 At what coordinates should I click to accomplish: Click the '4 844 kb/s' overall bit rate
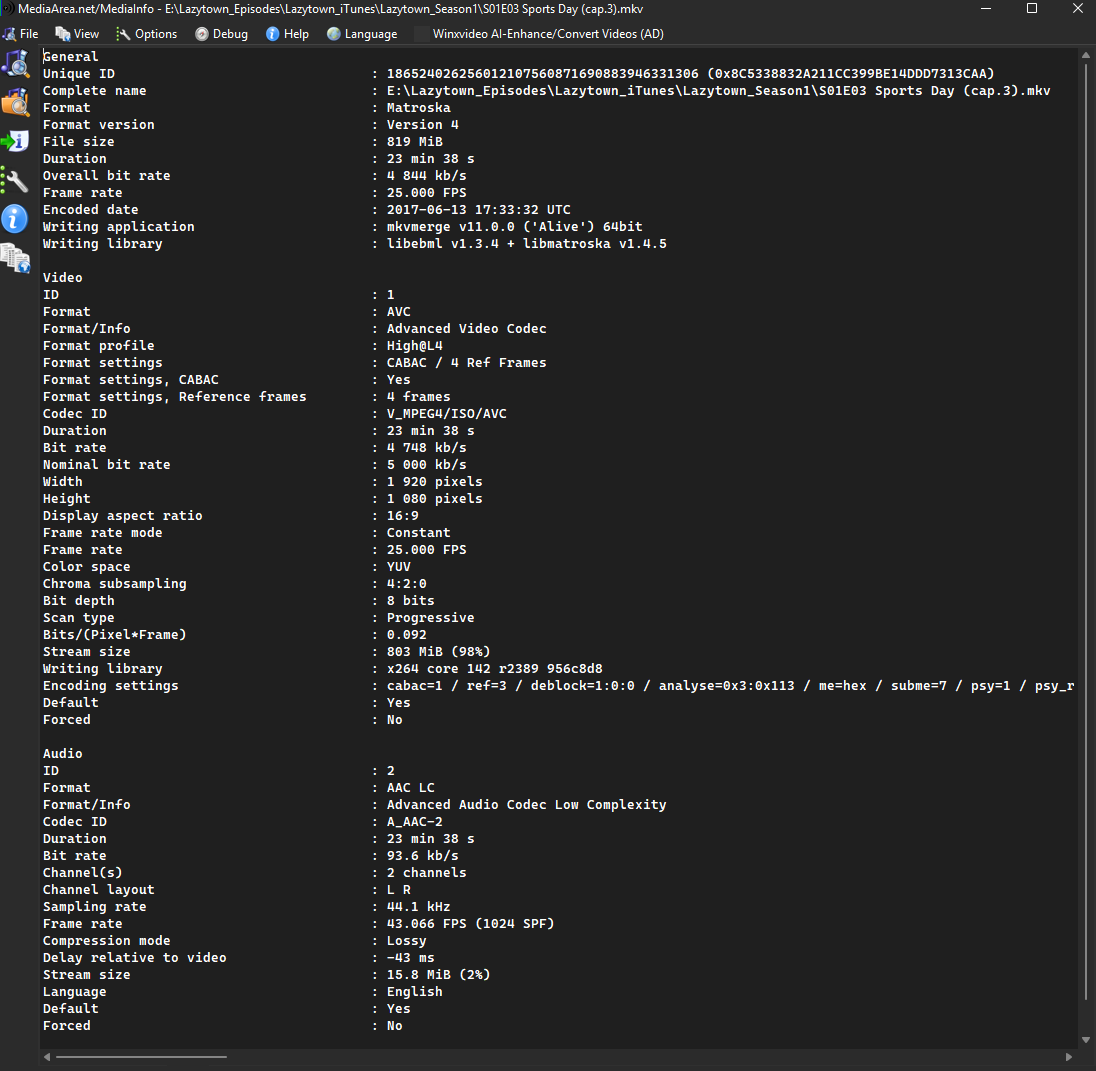click(426, 175)
